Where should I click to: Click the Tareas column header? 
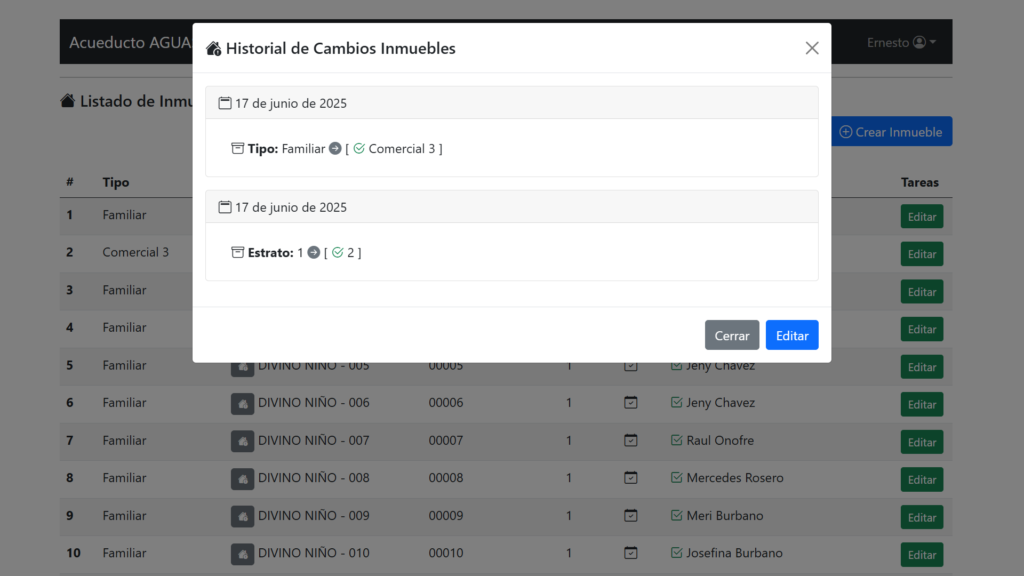919,182
